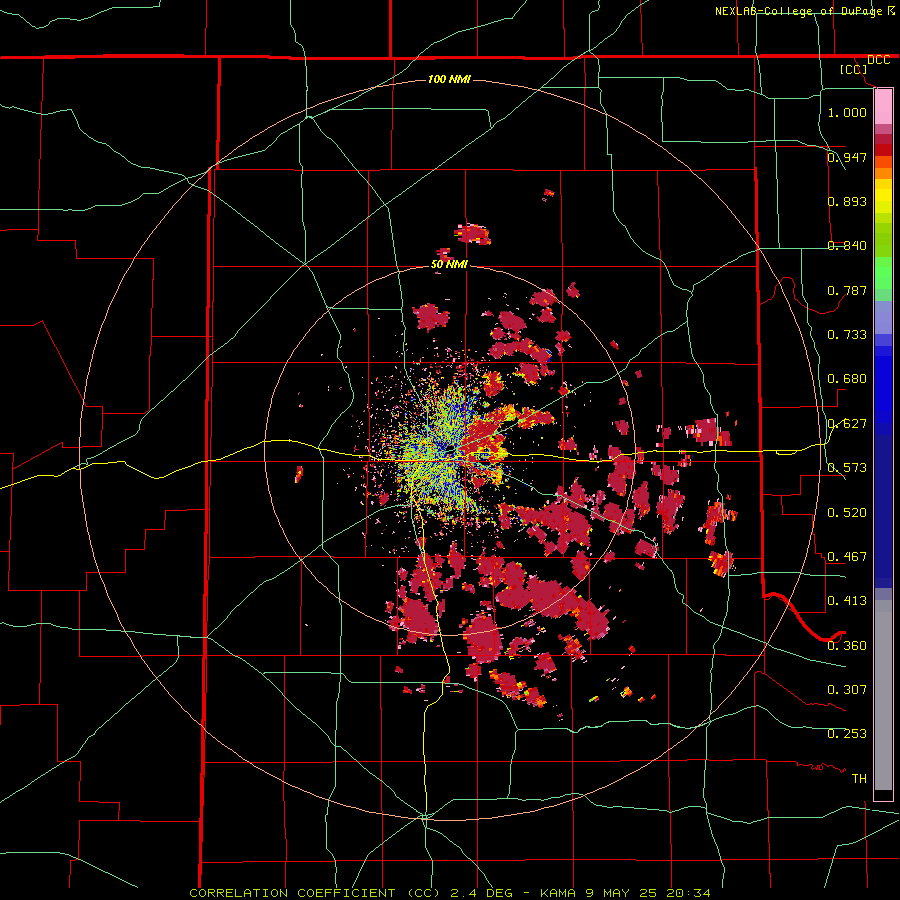Screen dimensions: 900x900
Task: Click the TH threshold label
Action: pyautogui.click(x=859, y=779)
